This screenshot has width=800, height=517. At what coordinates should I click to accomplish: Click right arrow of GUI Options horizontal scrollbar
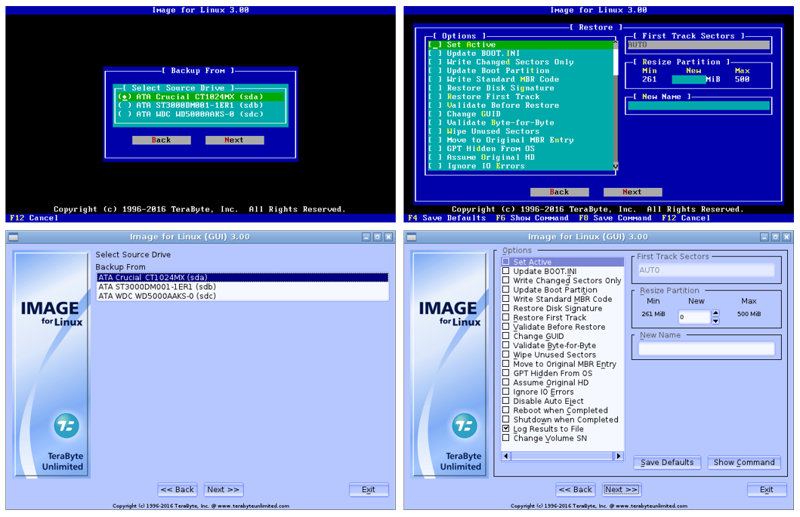(619, 456)
